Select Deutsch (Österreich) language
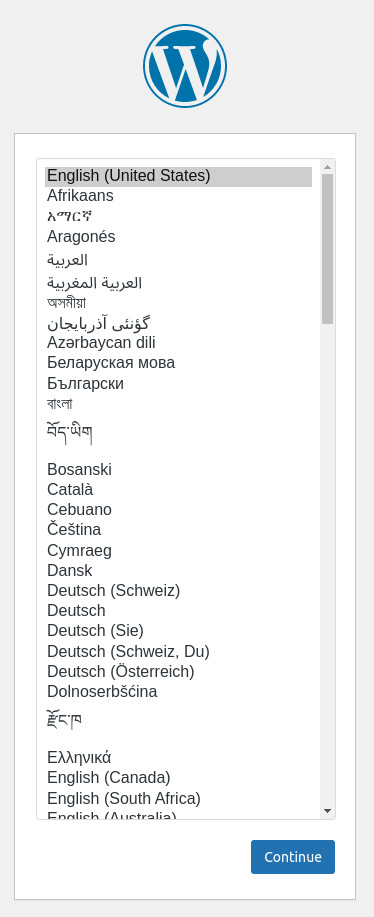374x917 pixels. 178,671
